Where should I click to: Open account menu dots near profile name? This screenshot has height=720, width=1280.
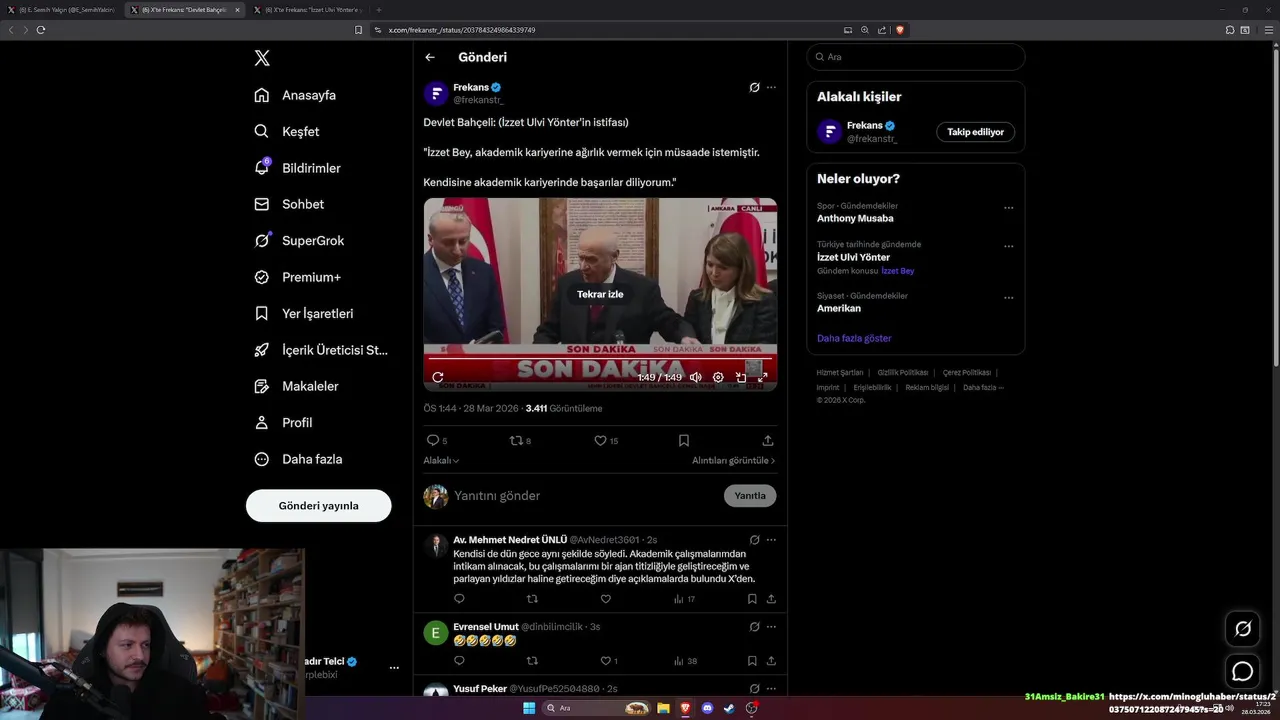394,668
